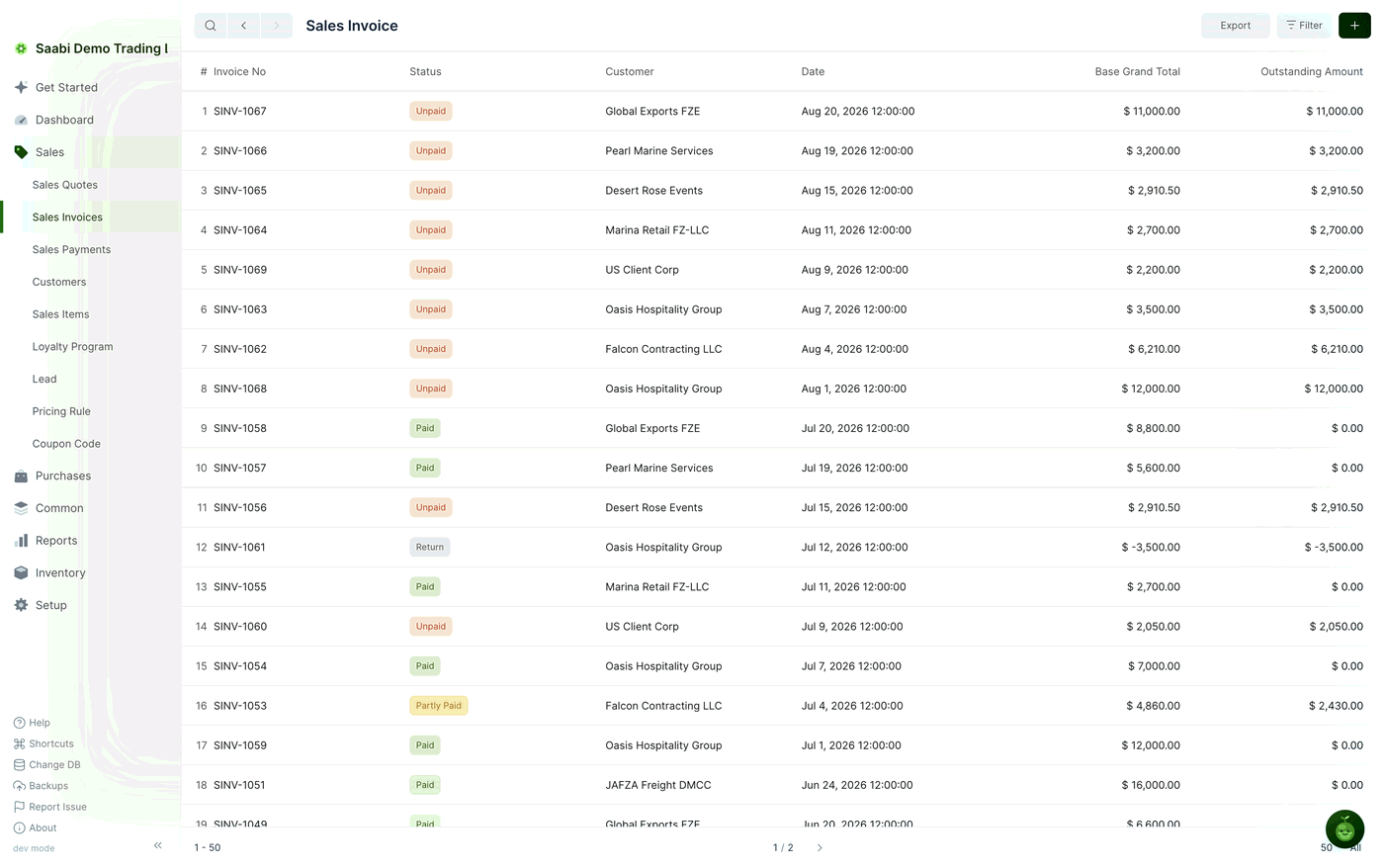Select Sales Payments in the sidebar

(x=71, y=250)
